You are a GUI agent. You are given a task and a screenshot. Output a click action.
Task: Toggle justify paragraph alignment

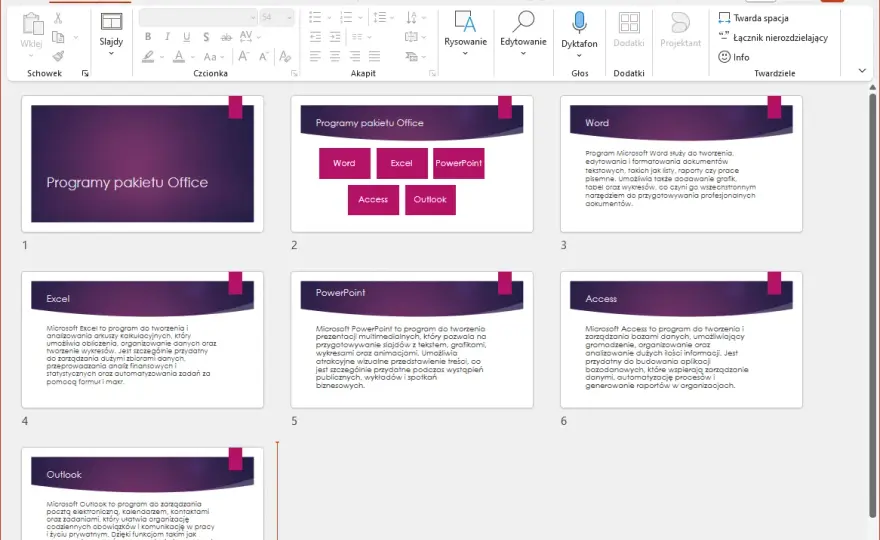(374, 56)
